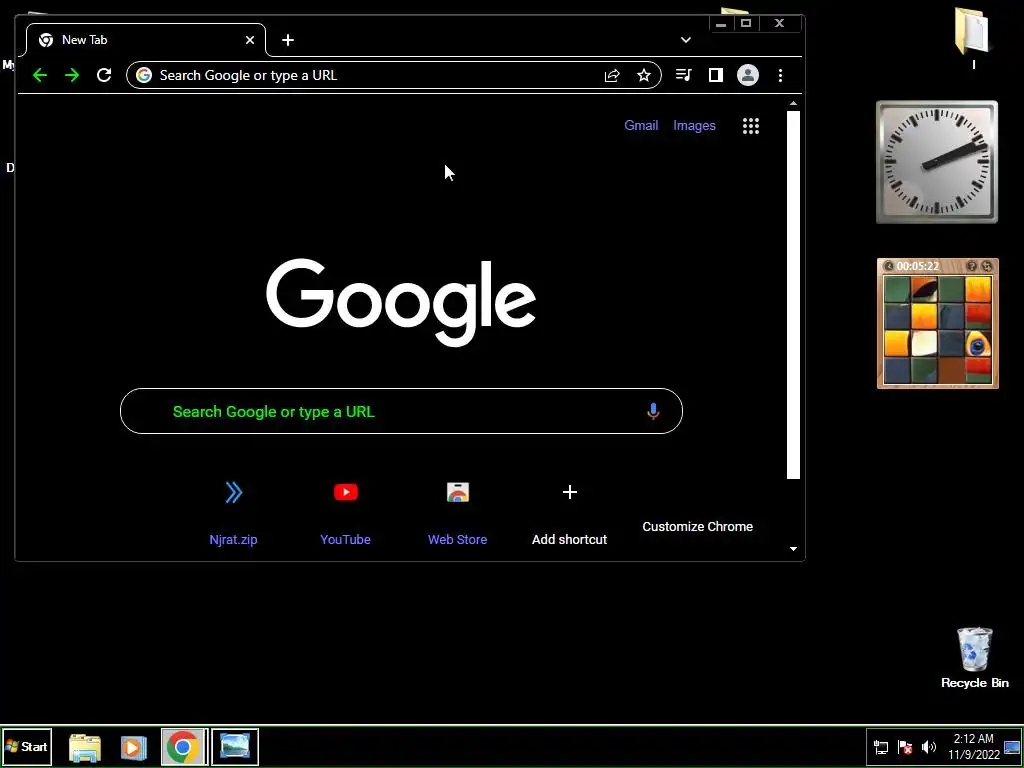
Task: Click the picture puzzle gadget board
Action: (x=937, y=330)
